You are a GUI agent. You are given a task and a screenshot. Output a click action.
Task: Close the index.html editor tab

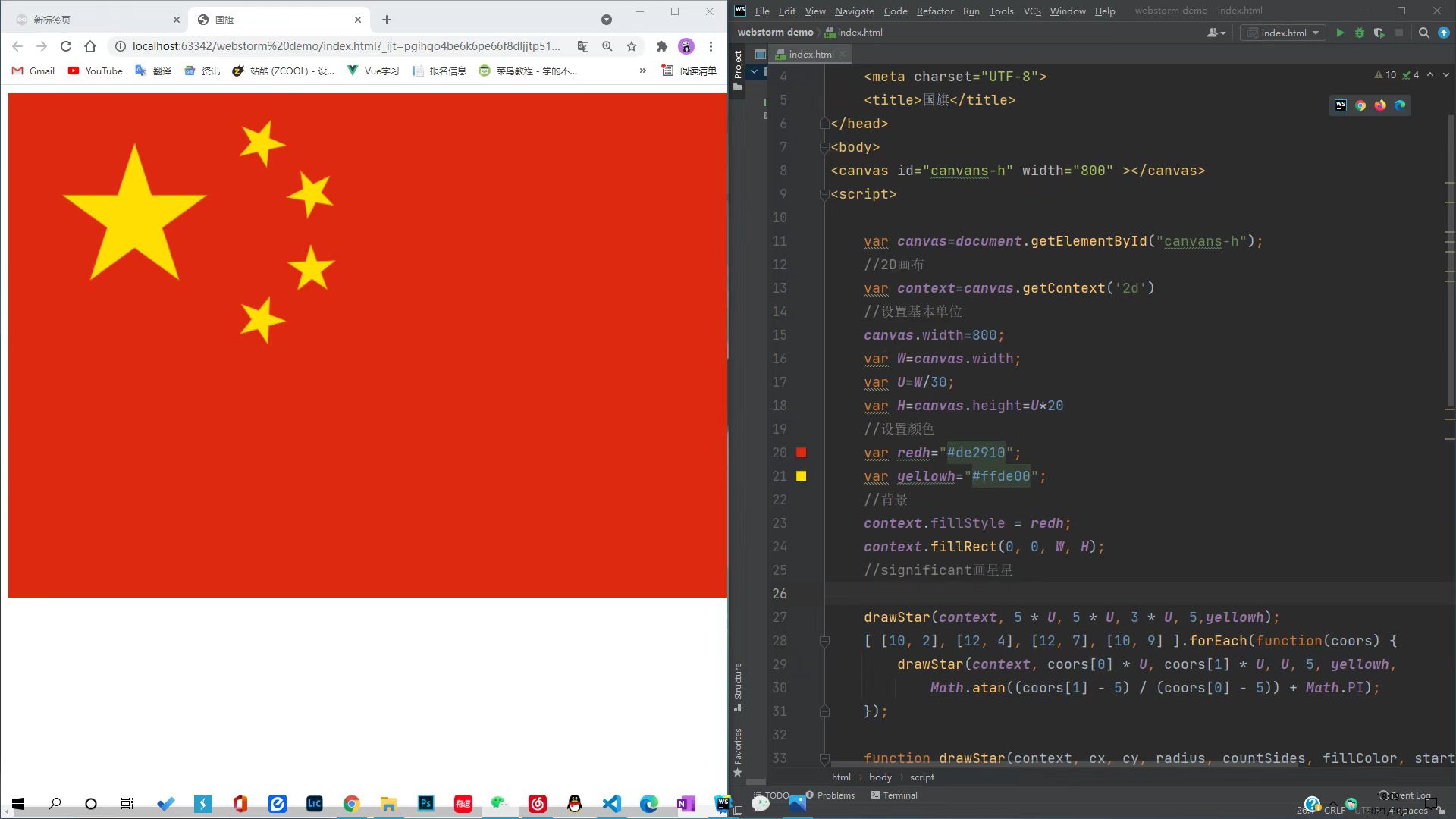(x=843, y=55)
